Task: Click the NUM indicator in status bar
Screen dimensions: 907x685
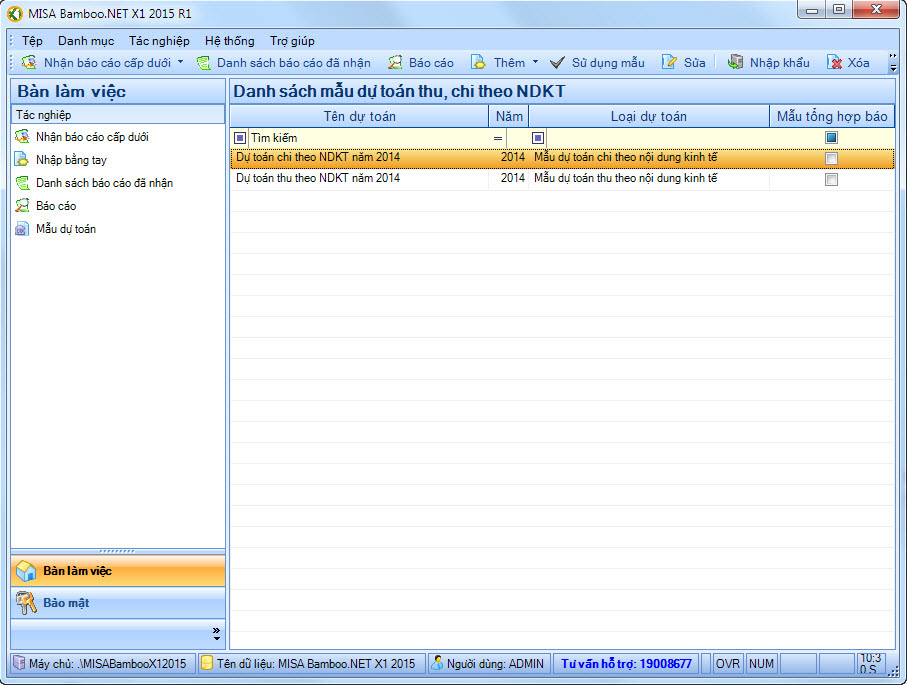Action: click(x=761, y=664)
